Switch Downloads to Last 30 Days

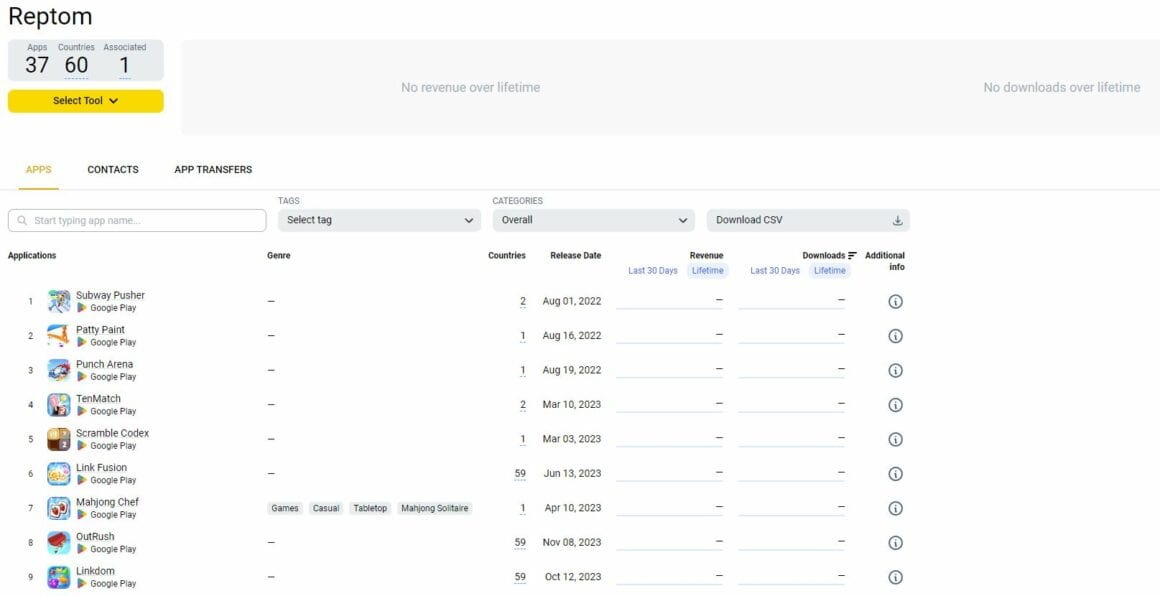coord(775,271)
